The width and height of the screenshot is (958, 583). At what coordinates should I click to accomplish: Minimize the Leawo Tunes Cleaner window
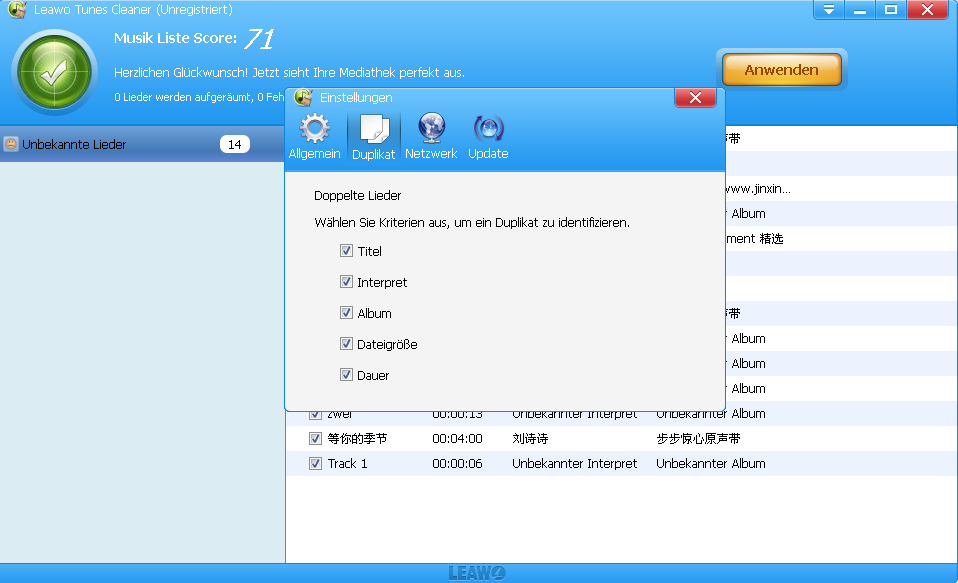click(860, 10)
